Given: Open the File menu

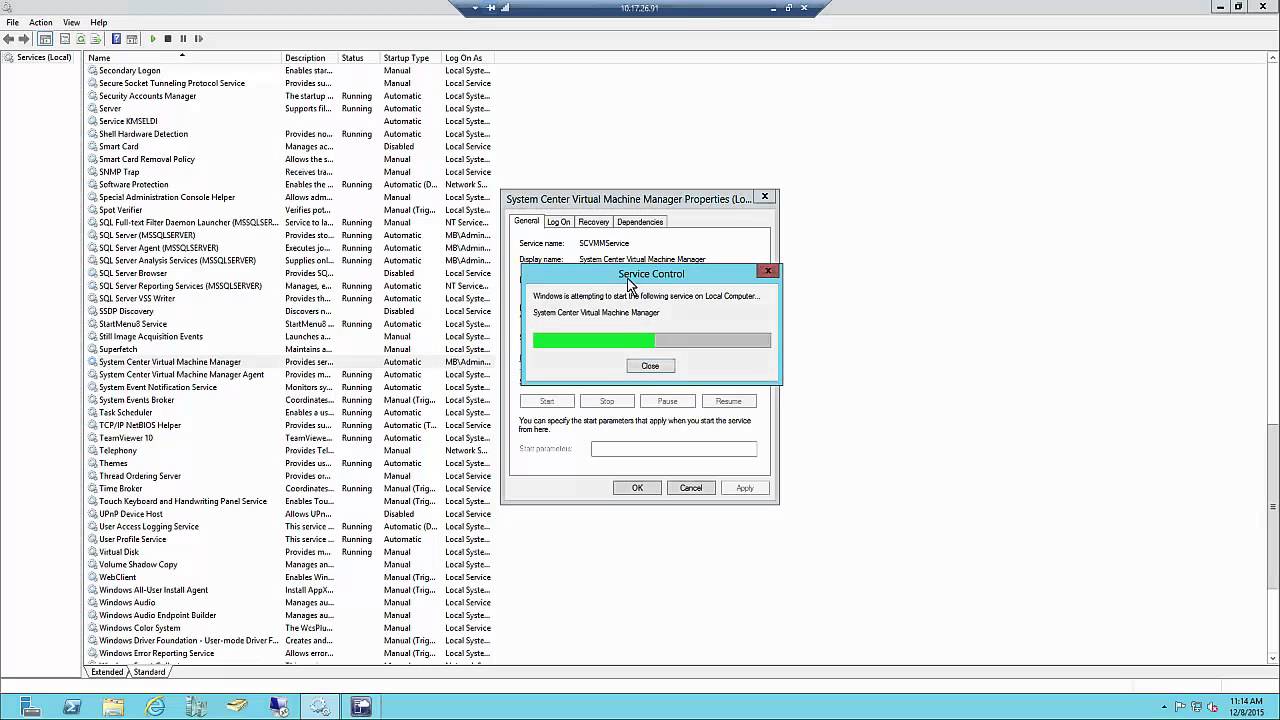Looking at the screenshot, I should [13, 22].
